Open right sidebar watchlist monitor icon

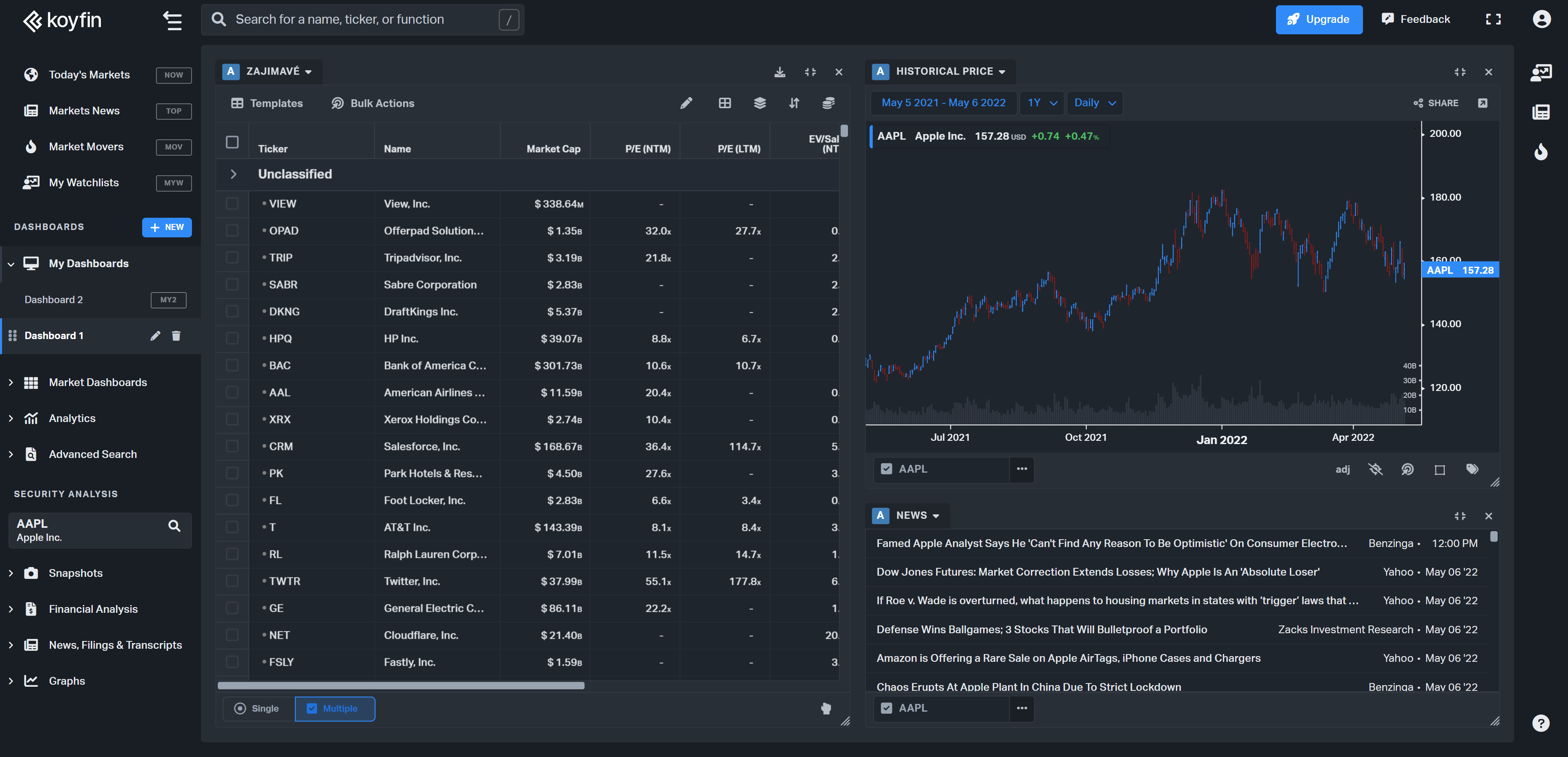coord(1541,72)
